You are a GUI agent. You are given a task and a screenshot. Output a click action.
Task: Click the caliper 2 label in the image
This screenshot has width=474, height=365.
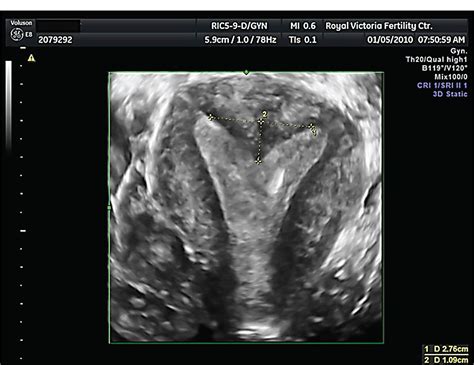pos(265,114)
